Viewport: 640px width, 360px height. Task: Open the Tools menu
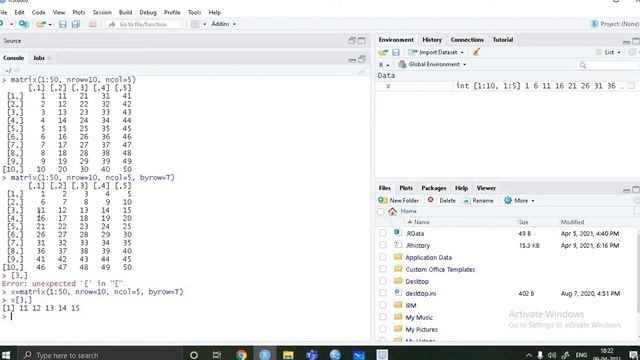[194, 12]
